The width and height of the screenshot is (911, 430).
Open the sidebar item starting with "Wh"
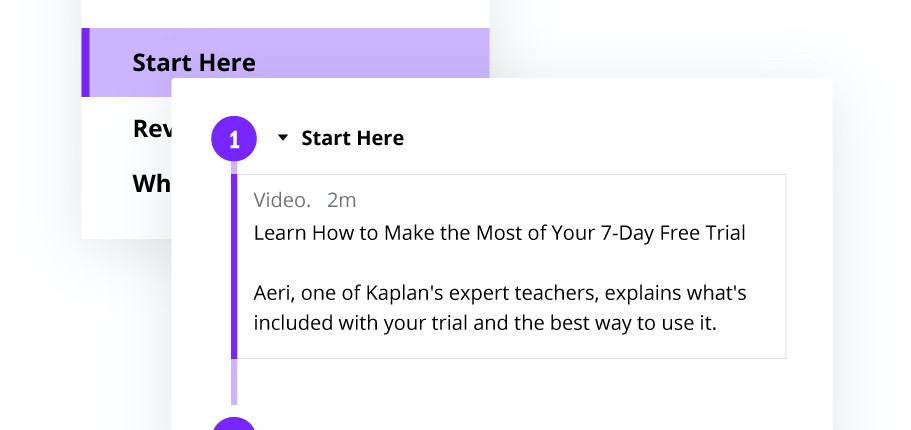[x=152, y=184]
